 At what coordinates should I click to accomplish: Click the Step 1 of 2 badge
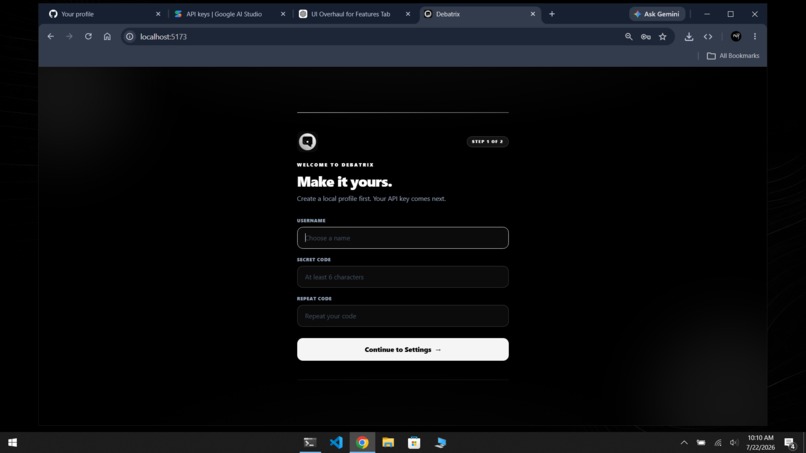pyautogui.click(x=487, y=141)
